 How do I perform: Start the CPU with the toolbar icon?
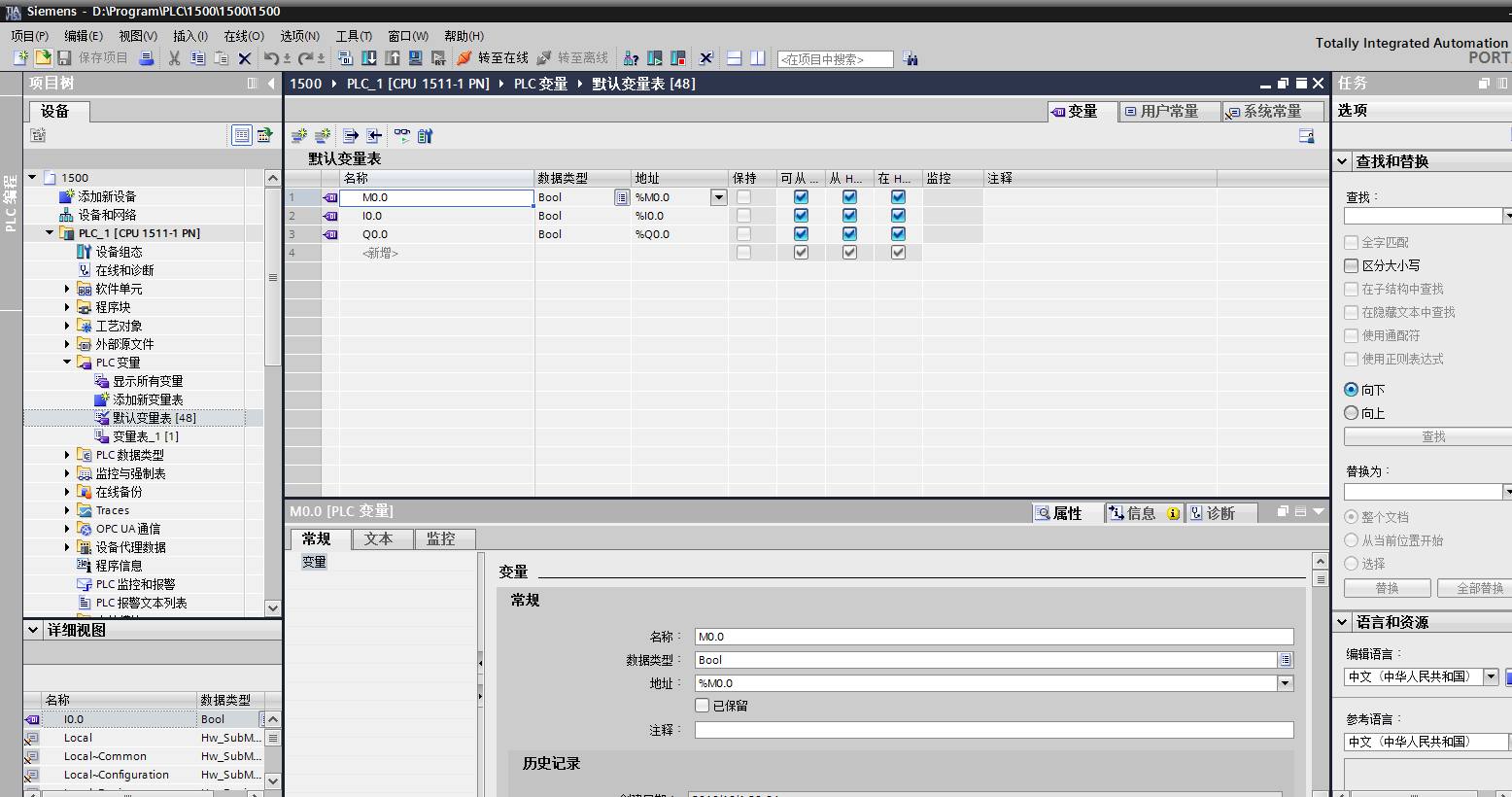click(655, 58)
